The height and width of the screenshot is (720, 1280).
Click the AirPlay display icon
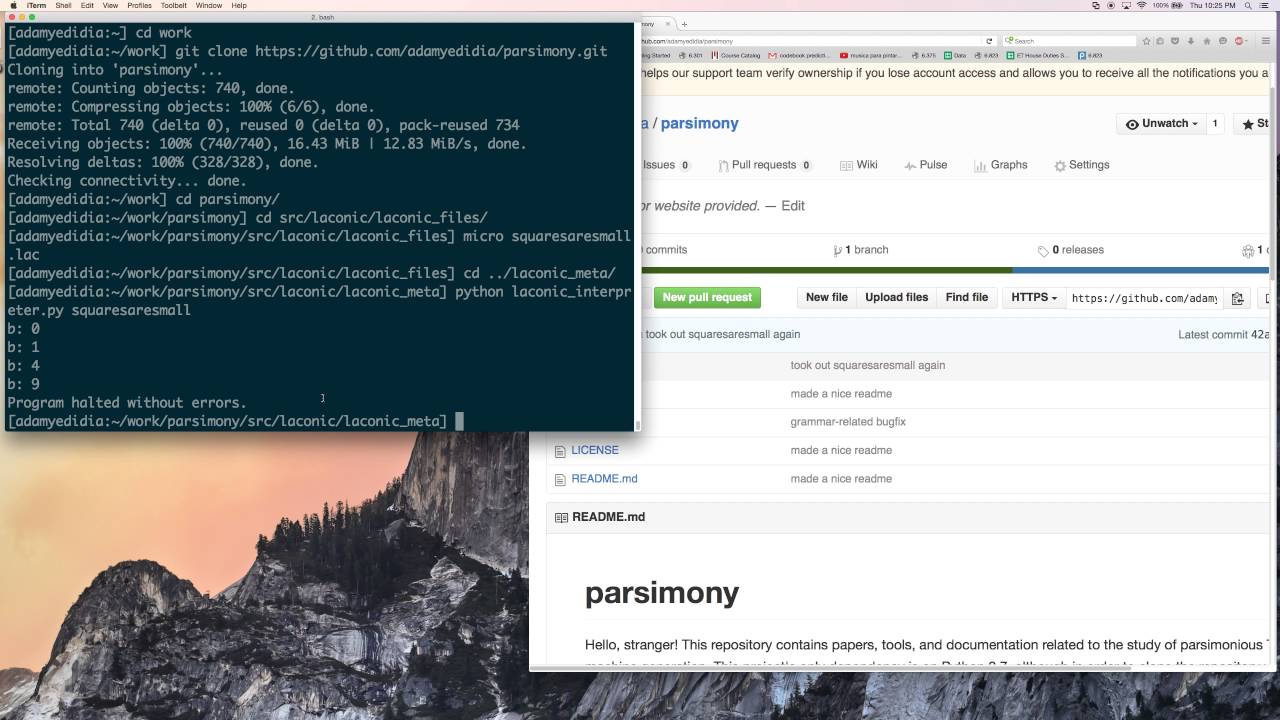pos(1126,5)
